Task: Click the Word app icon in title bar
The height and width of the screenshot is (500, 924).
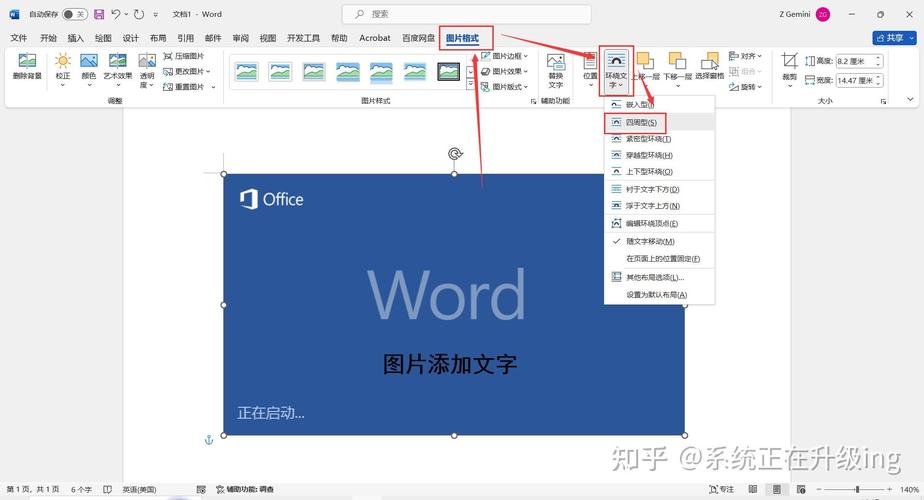Action: 14,14
